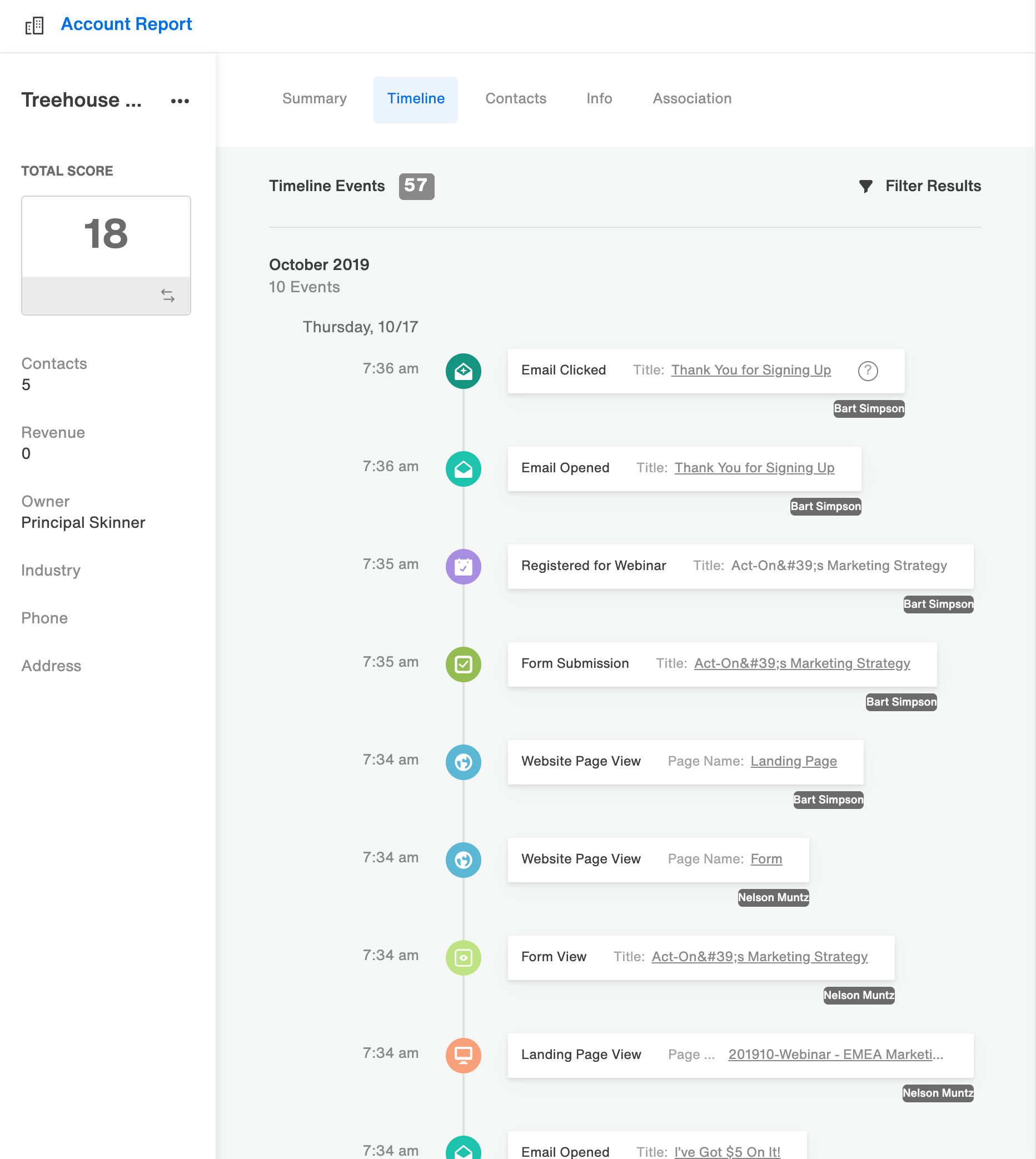Image resolution: width=1036 pixels, height=1159 pixels.
Task: Open the Association tab
Action: (x=692, y=98)
